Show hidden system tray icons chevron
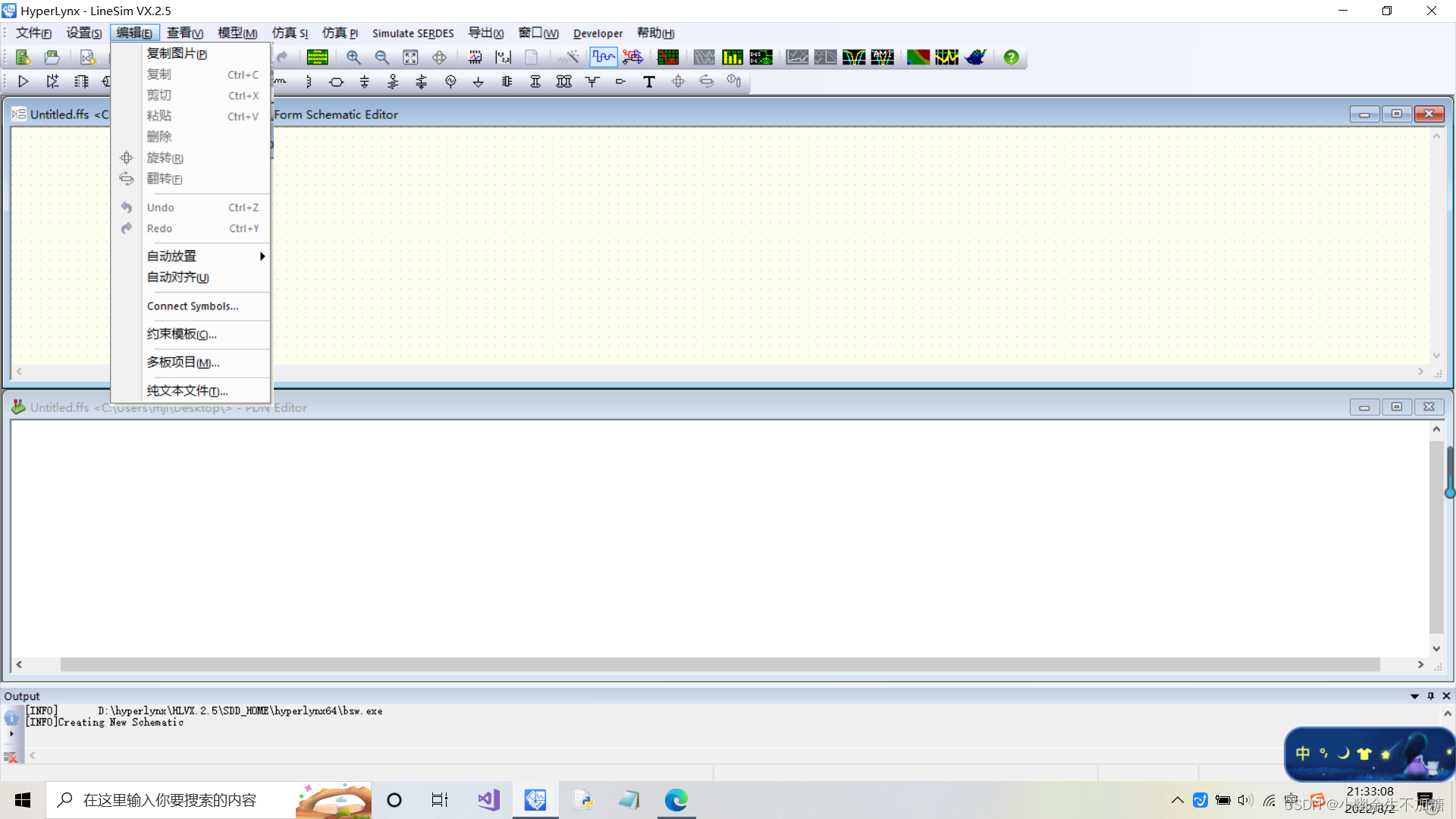The image size is (1456, 819). point(1177,800)
